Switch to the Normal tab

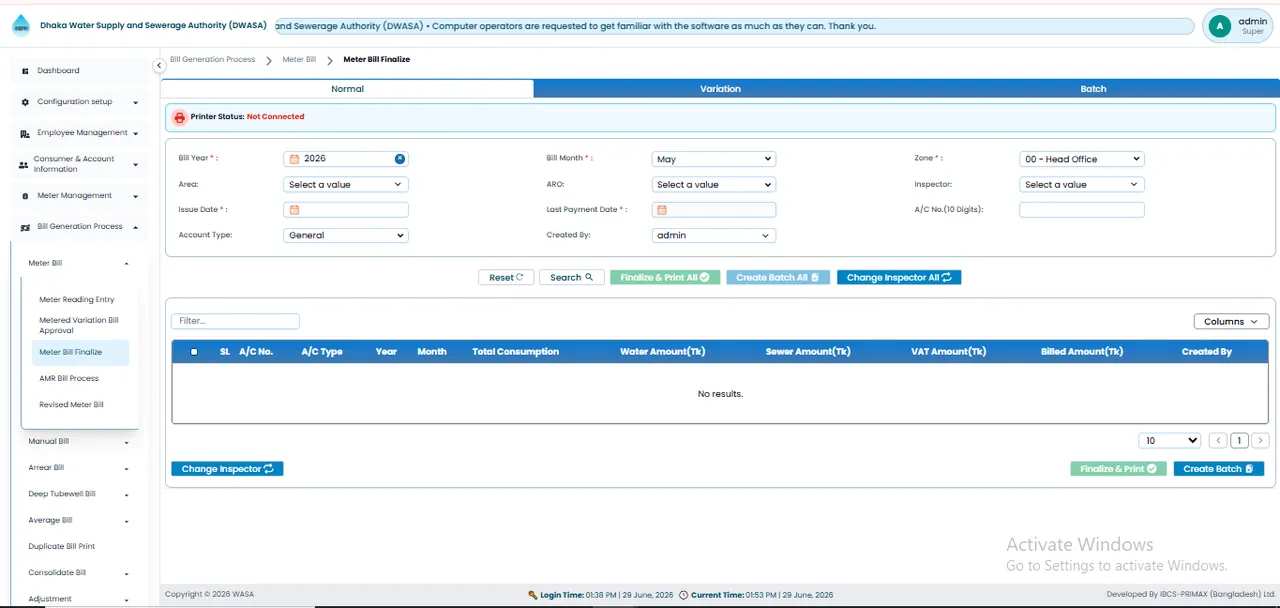(347, 89)
